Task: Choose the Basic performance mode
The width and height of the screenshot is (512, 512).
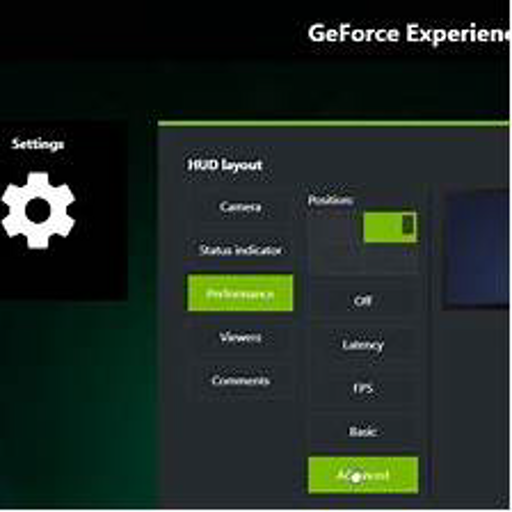Action: coord(363,431)
